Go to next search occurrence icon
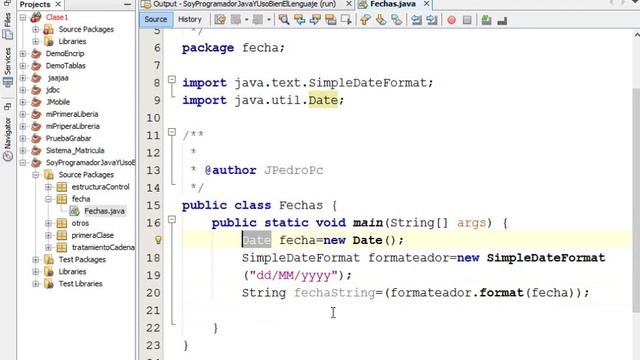The height and width of the screenshot is (360, 640). coord(315,20)
